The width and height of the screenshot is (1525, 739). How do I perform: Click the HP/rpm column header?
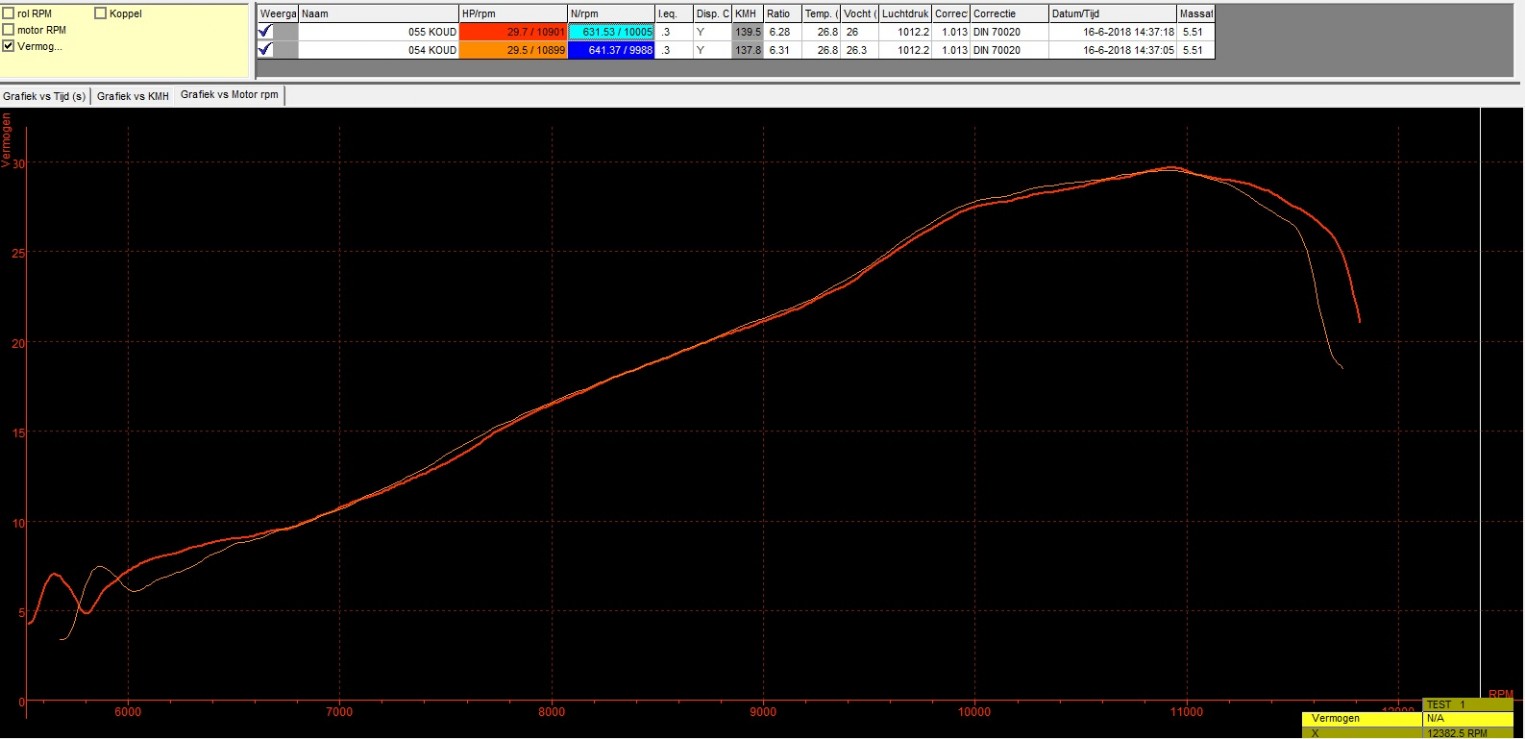[x=513, y=15]
